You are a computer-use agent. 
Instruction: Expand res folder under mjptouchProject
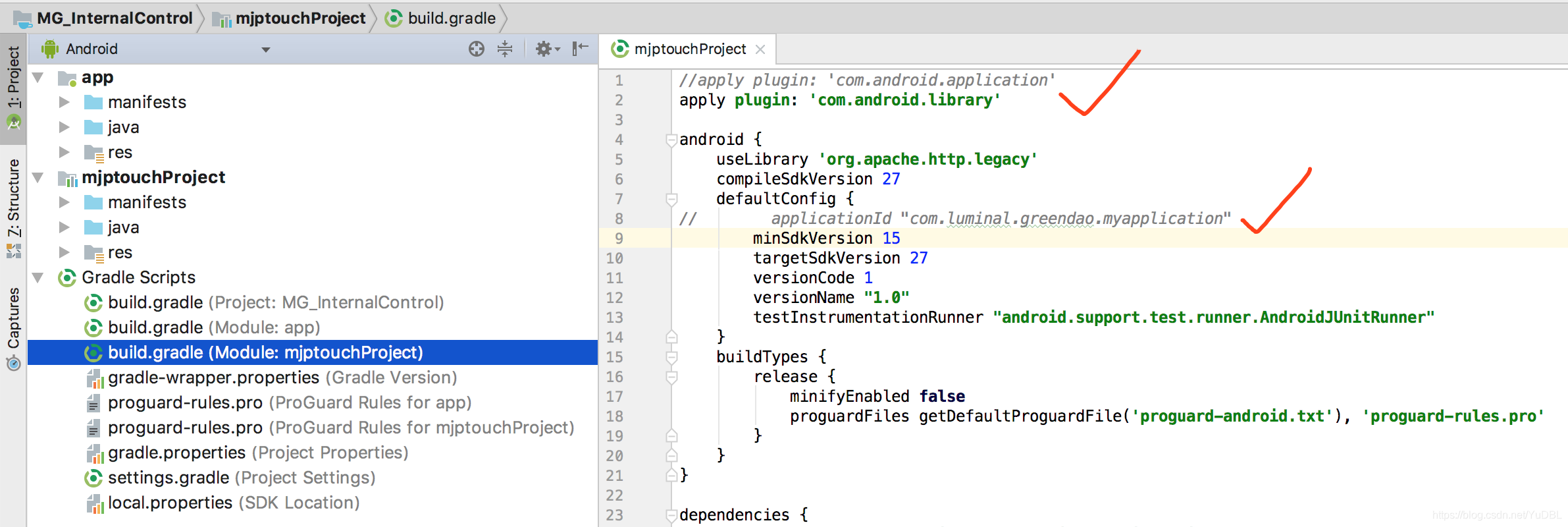65,252
